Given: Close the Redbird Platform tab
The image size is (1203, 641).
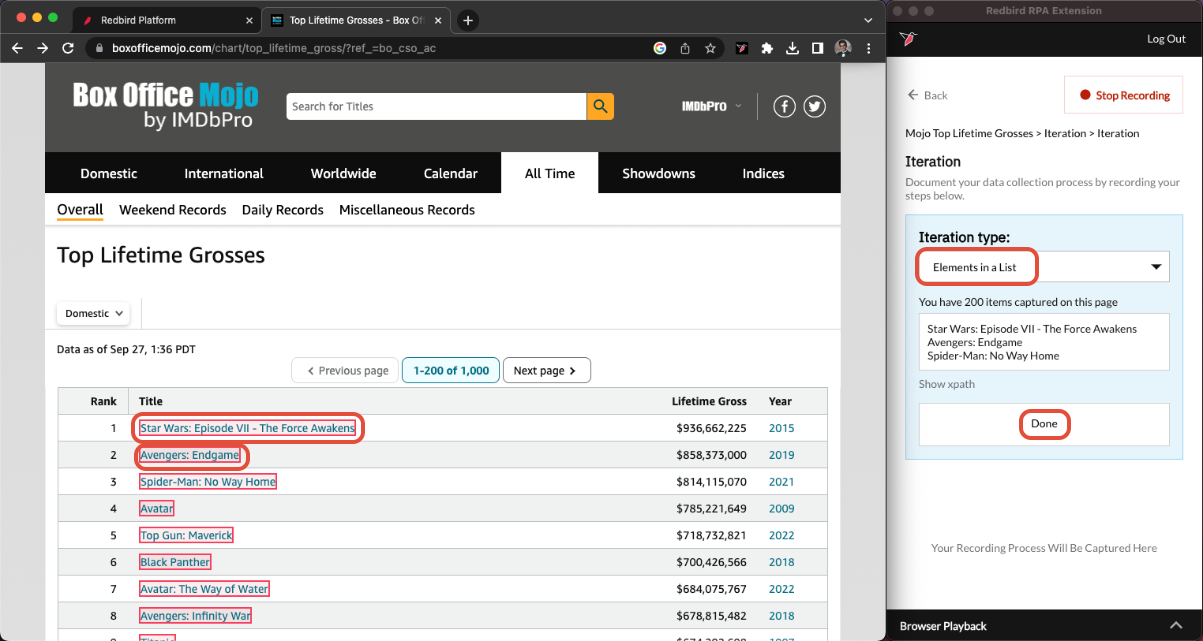Looking at the screenshot, I should (249, 20).
